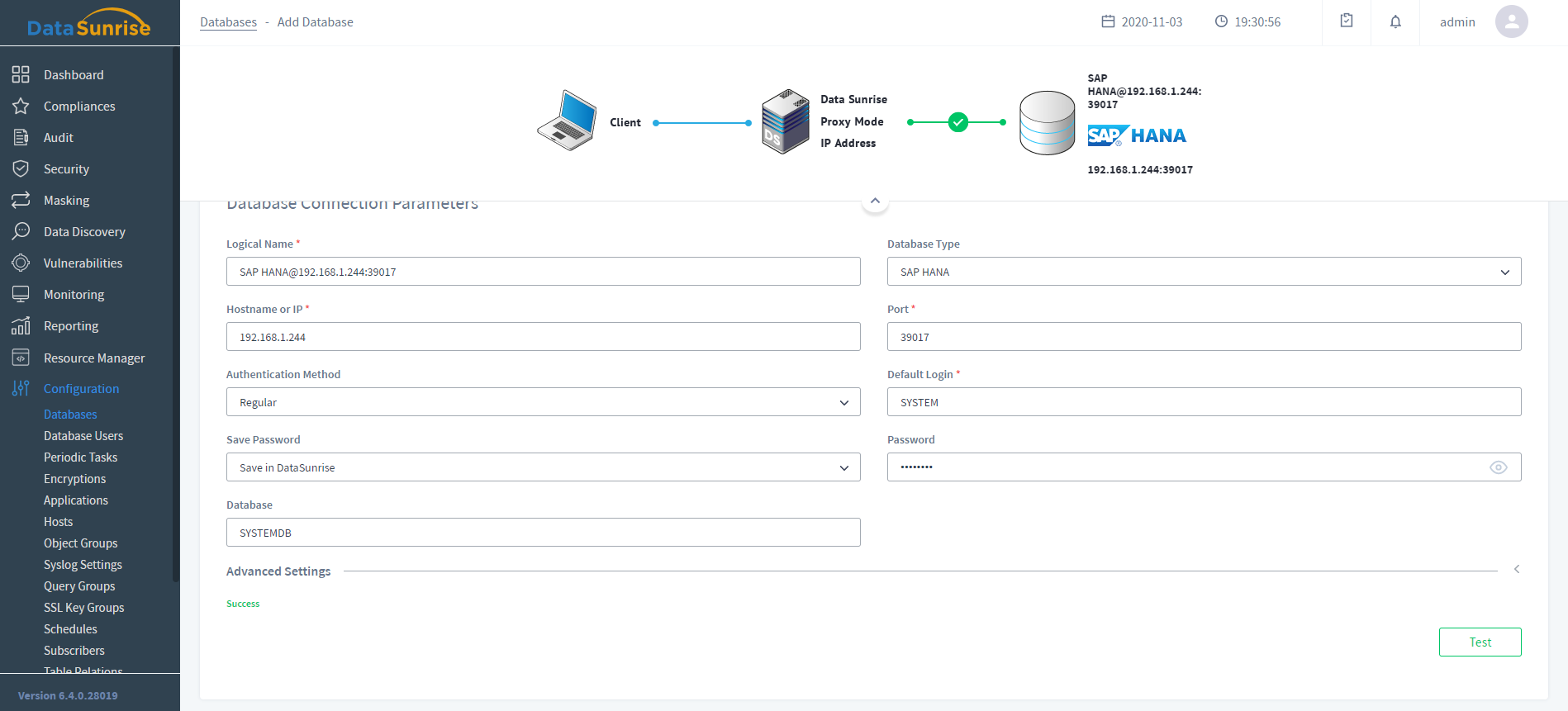This screenshot has width=1568, height=711.
Task: Click the Data Discovery magnifier icon
Action: point(21,231)
